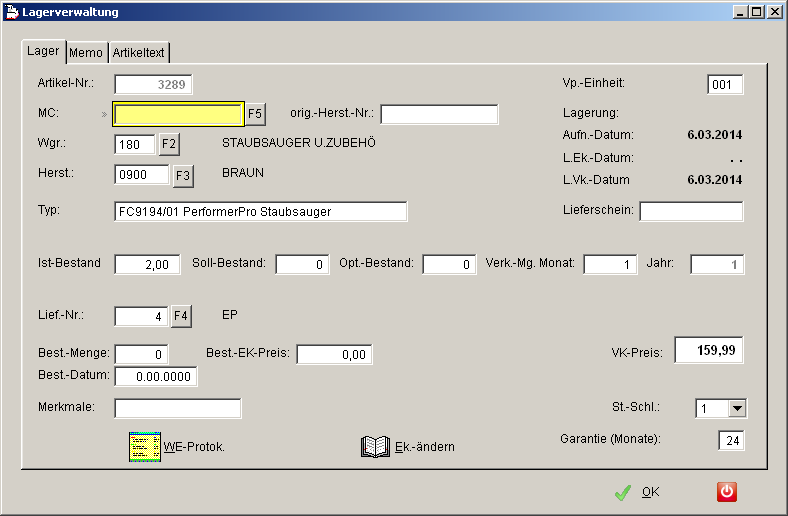The image size is (788, 516).
Task: Click the Opt.-Bestand input field
Action: (449, 264)
